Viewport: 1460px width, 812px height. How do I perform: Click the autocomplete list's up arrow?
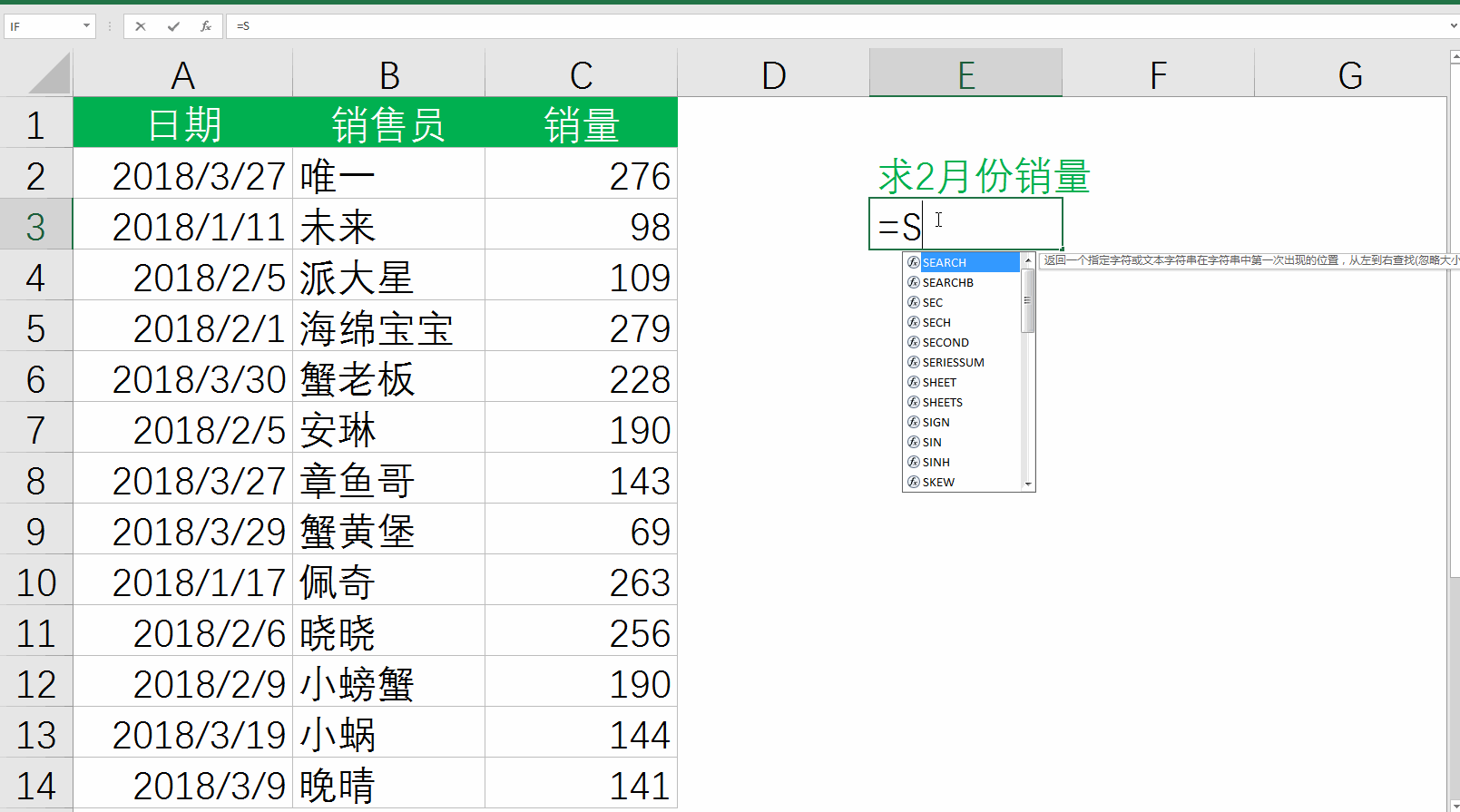[x=1028, y=260]
